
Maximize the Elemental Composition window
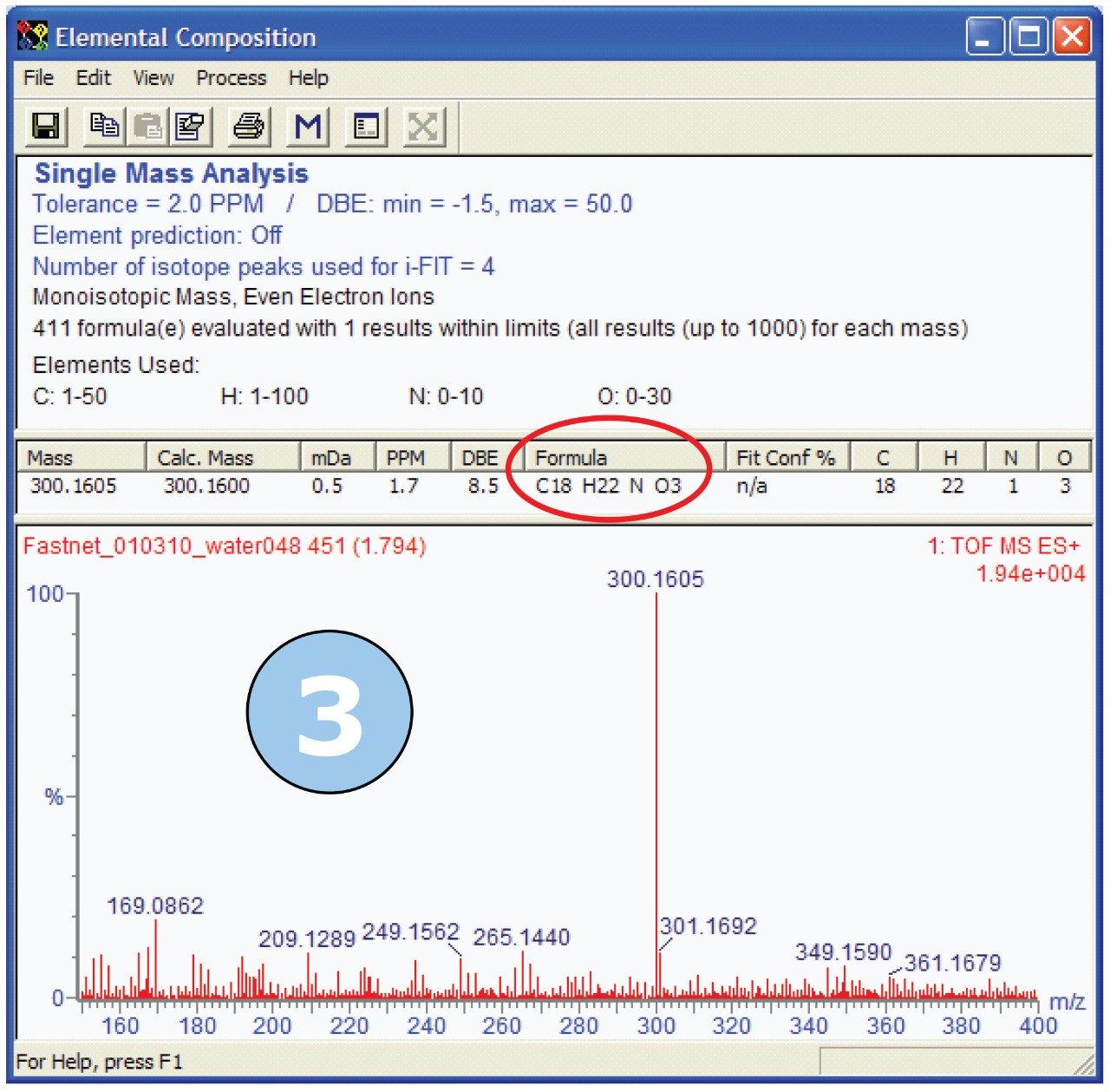1028,37
